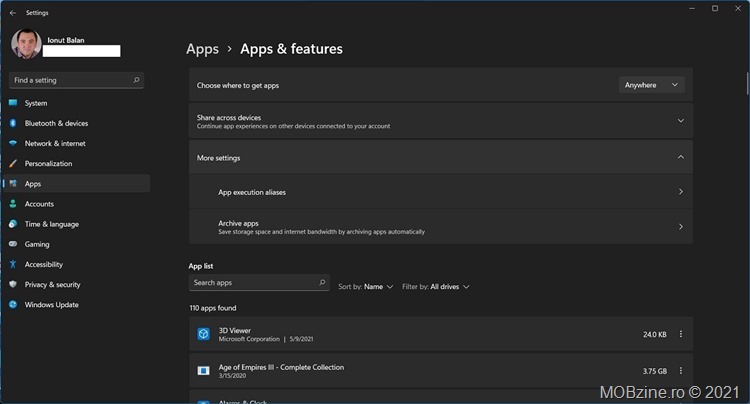Screen dimensions: 750x404
Task: Minimize the Settings window
Action: [692, 9]
